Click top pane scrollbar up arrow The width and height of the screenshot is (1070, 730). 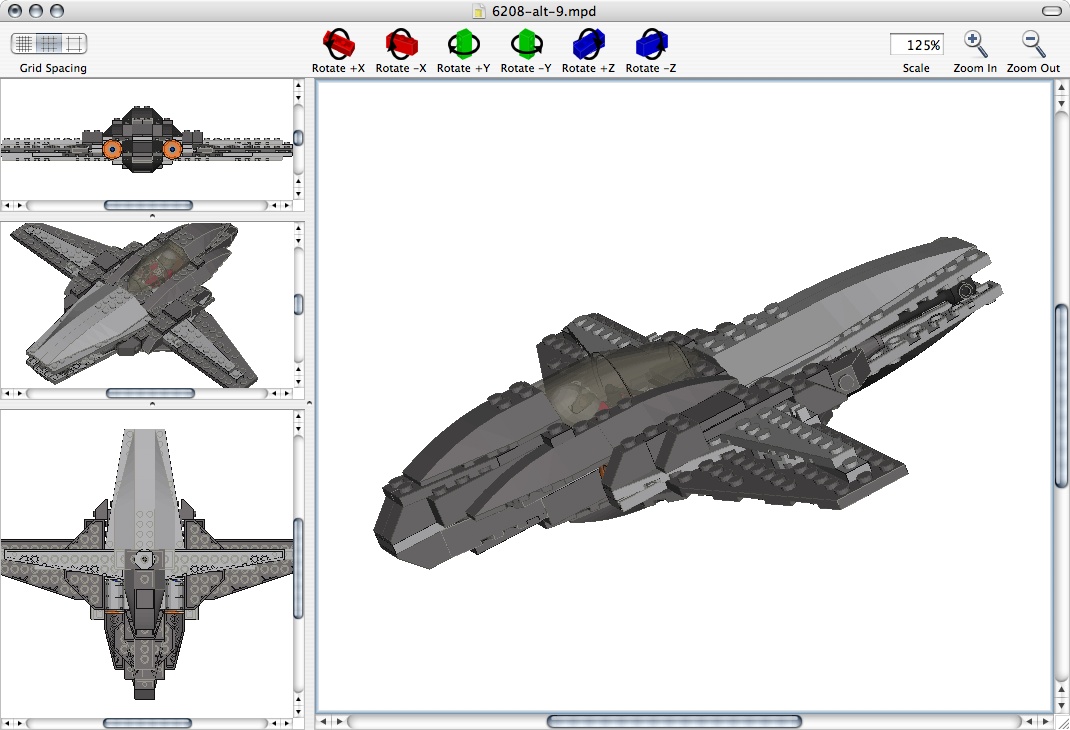click(297, 86)
